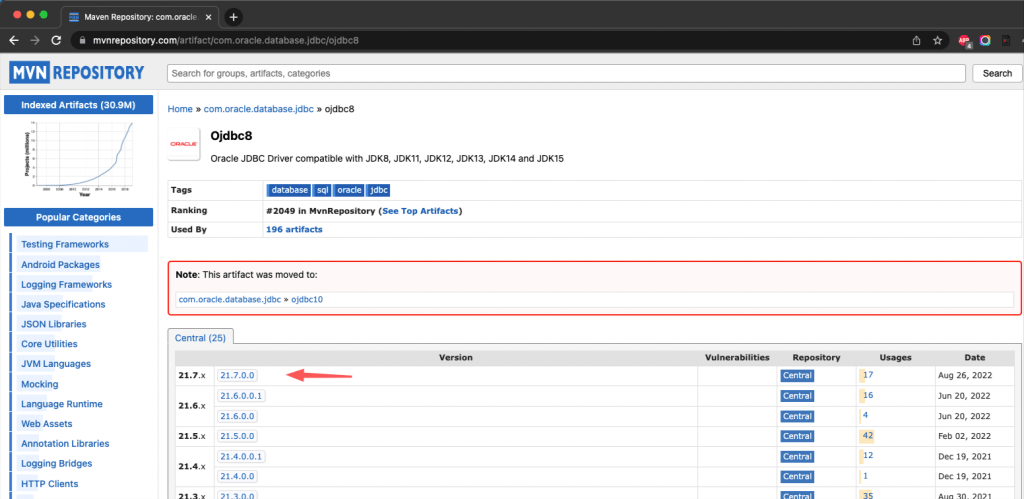Click the Vulnerabilities column header

click(x=737, y=357)
